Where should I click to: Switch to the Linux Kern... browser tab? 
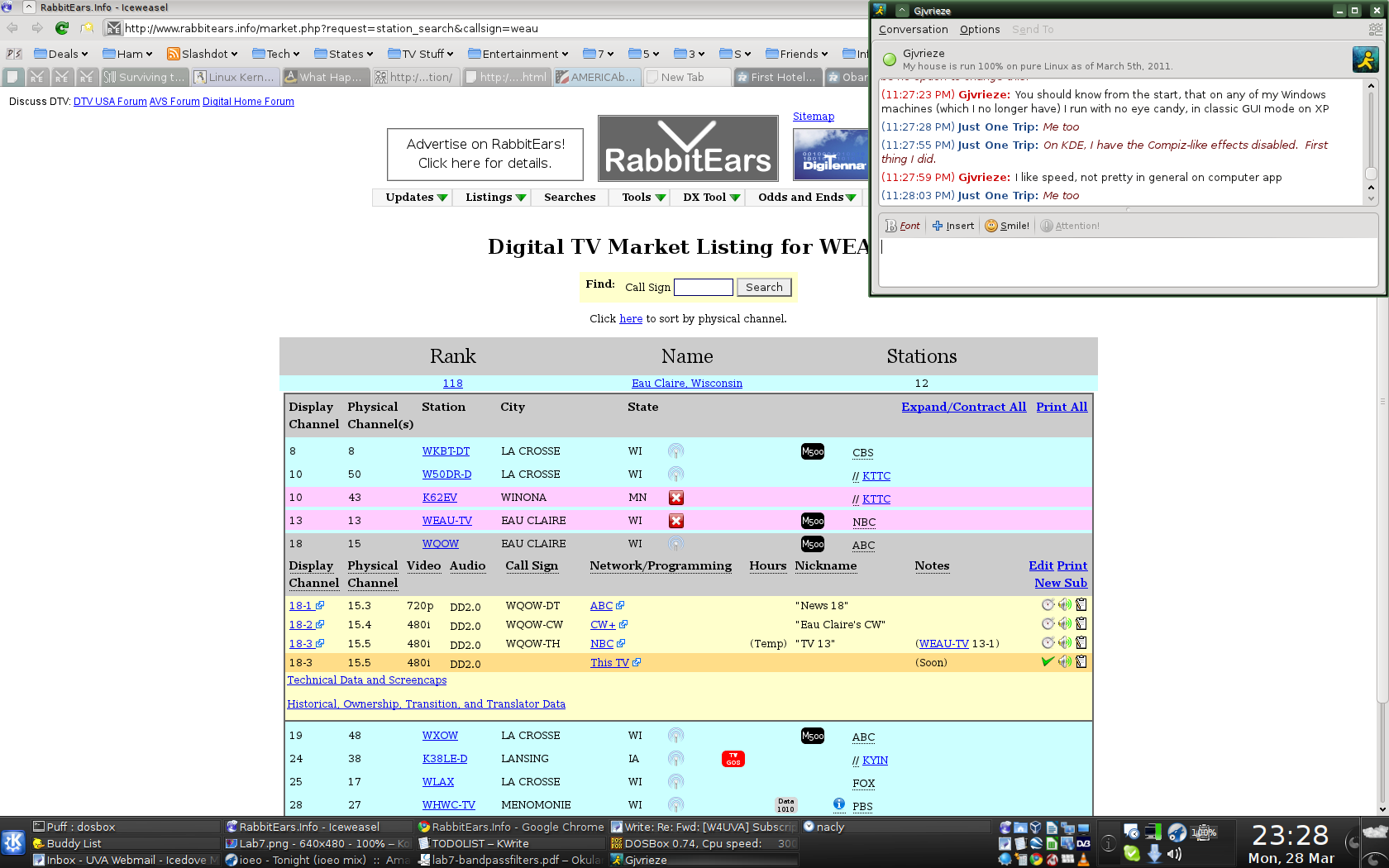point(235,77)
